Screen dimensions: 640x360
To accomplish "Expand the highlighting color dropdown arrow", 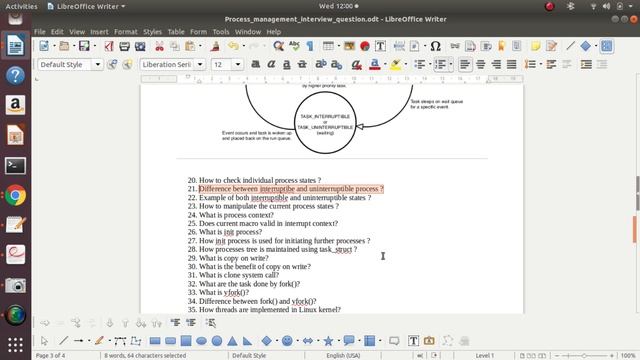I will [x=405, y=64].
